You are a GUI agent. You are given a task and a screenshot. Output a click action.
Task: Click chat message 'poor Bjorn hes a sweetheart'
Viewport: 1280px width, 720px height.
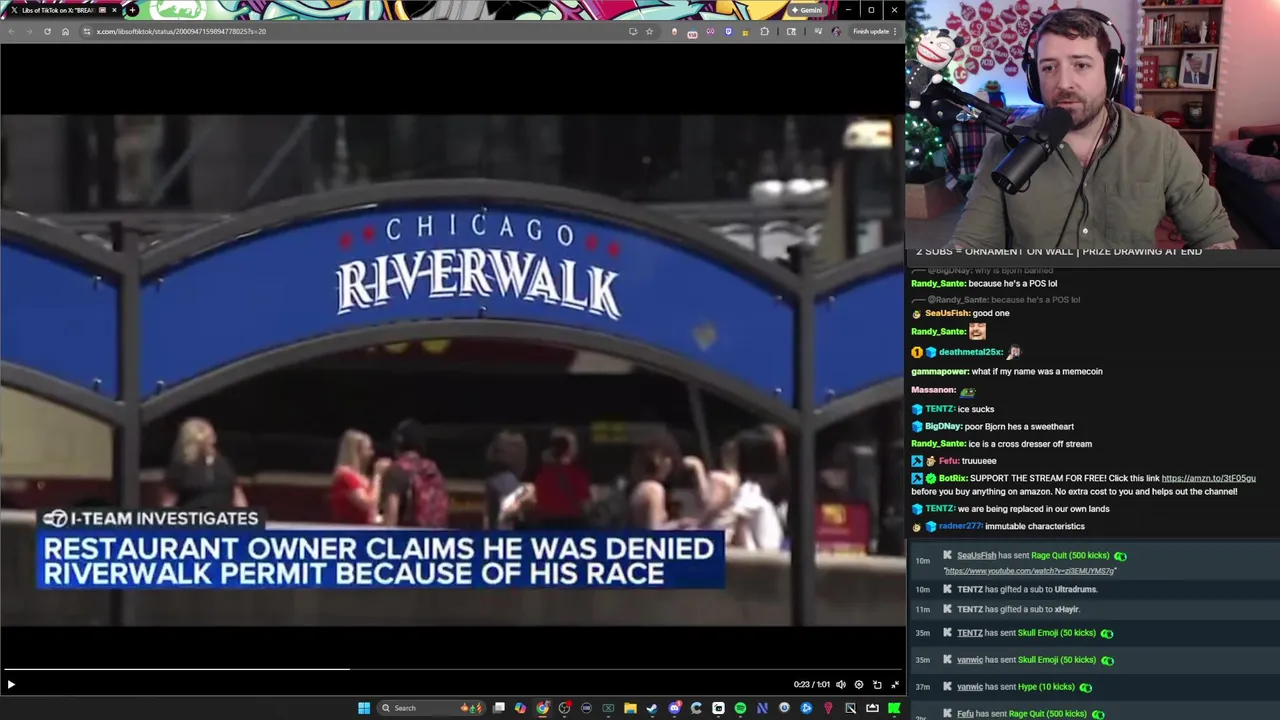(1019, 426)
